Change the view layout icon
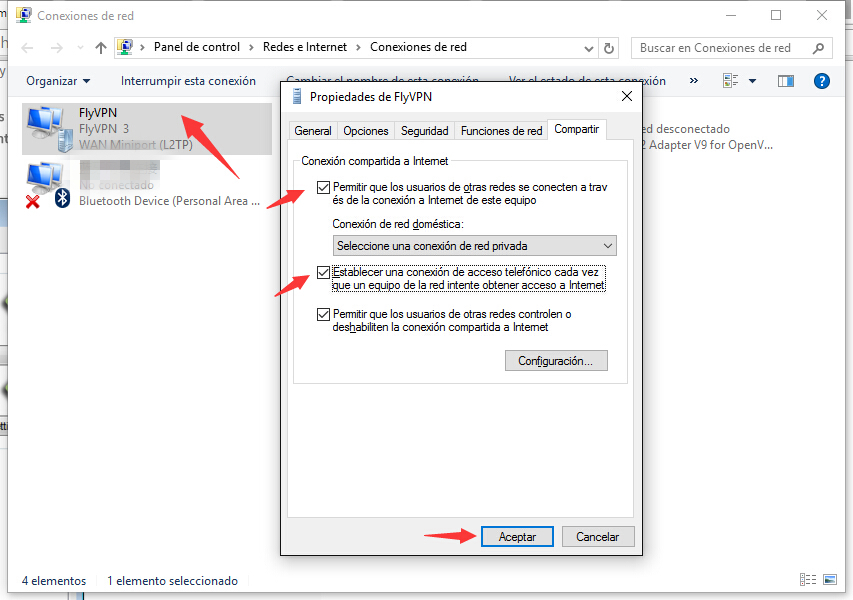 (x=730, y=81)
